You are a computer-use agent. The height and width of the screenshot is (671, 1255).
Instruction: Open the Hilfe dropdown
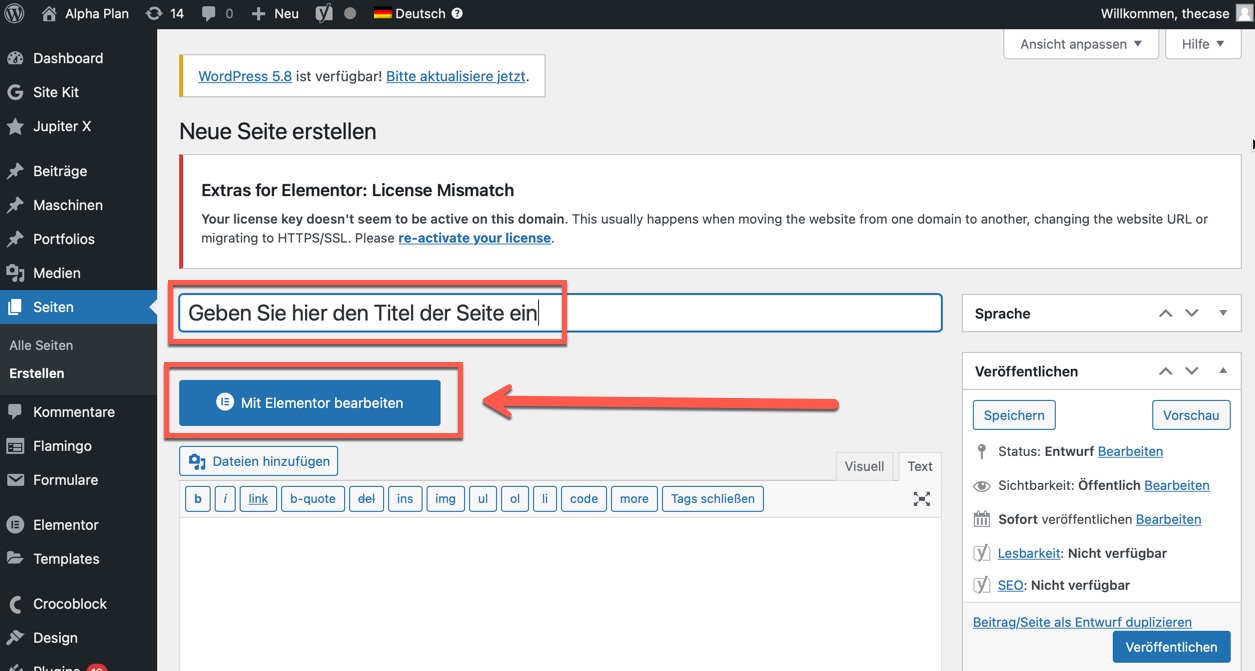coord(1202,44)
